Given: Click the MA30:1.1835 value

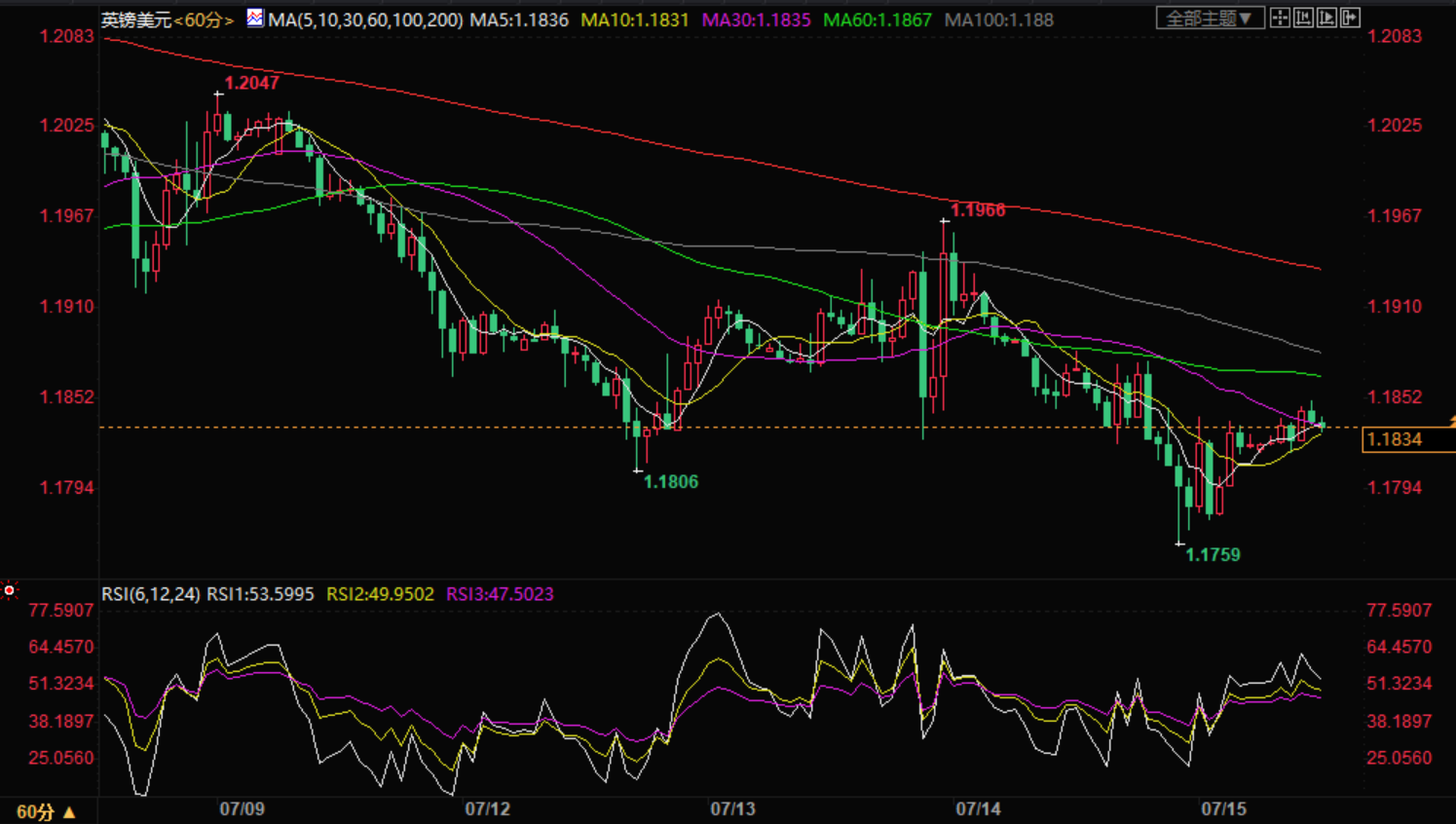Looking at the screenshot, I should click(756, 19).
